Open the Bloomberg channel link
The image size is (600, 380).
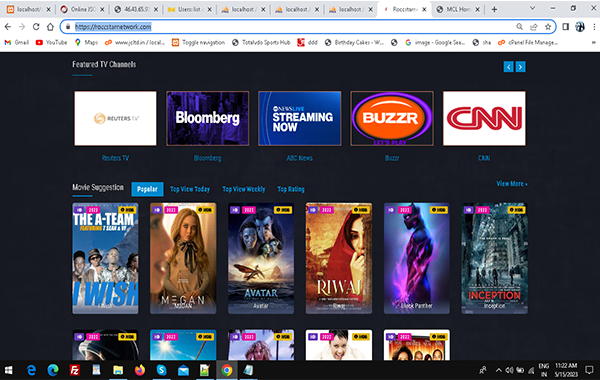207,158
